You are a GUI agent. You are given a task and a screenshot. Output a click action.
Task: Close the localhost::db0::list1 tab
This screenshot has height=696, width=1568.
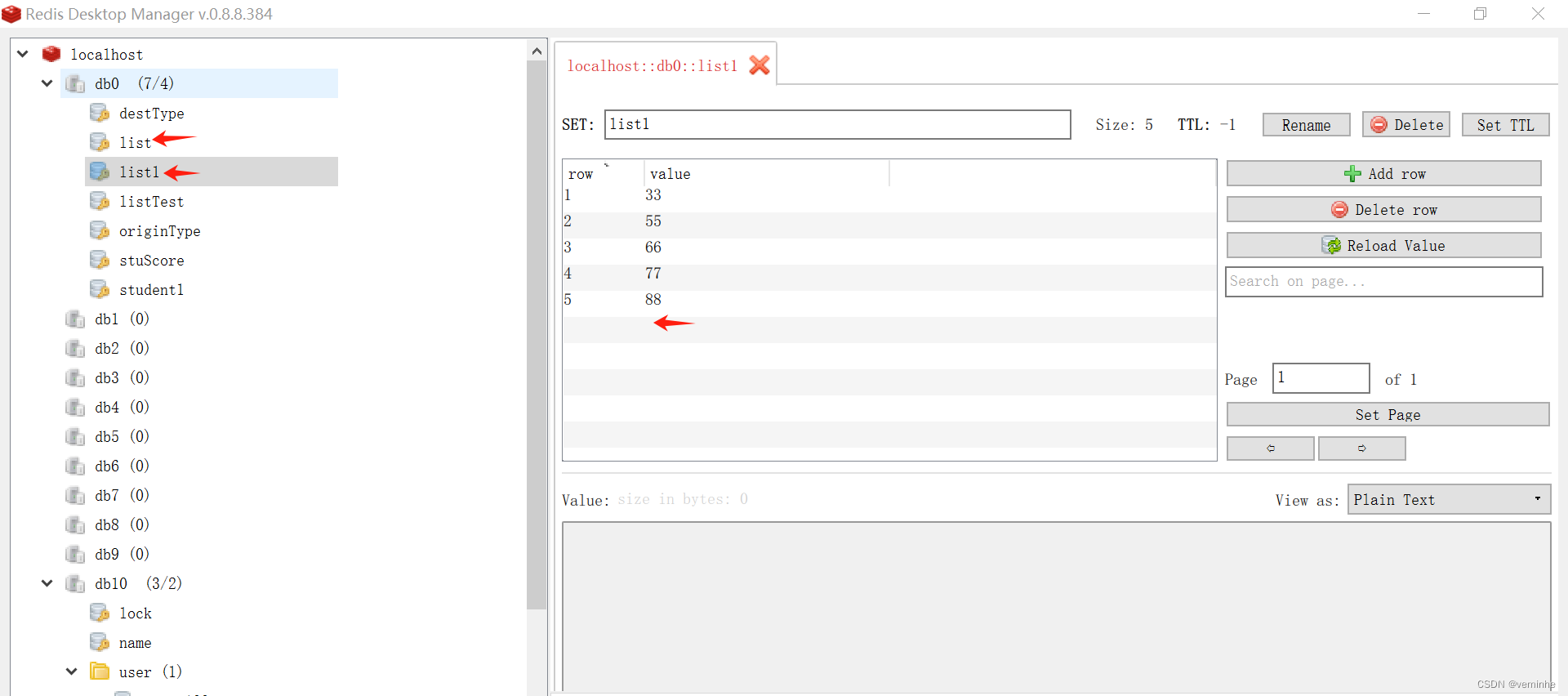pos(759,65)
